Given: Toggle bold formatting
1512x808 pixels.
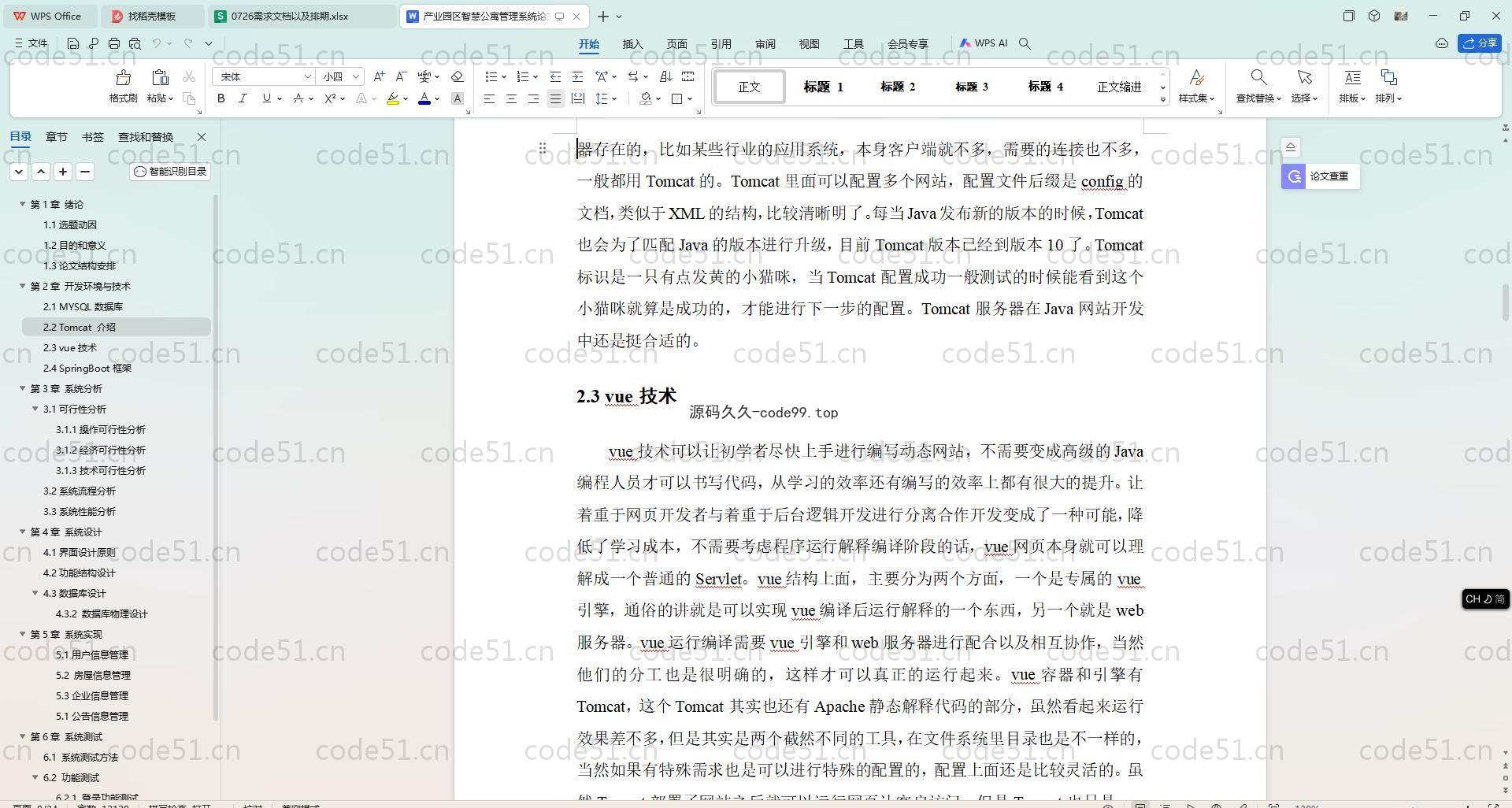Looking at the screenshot, I should coord(221,98).
